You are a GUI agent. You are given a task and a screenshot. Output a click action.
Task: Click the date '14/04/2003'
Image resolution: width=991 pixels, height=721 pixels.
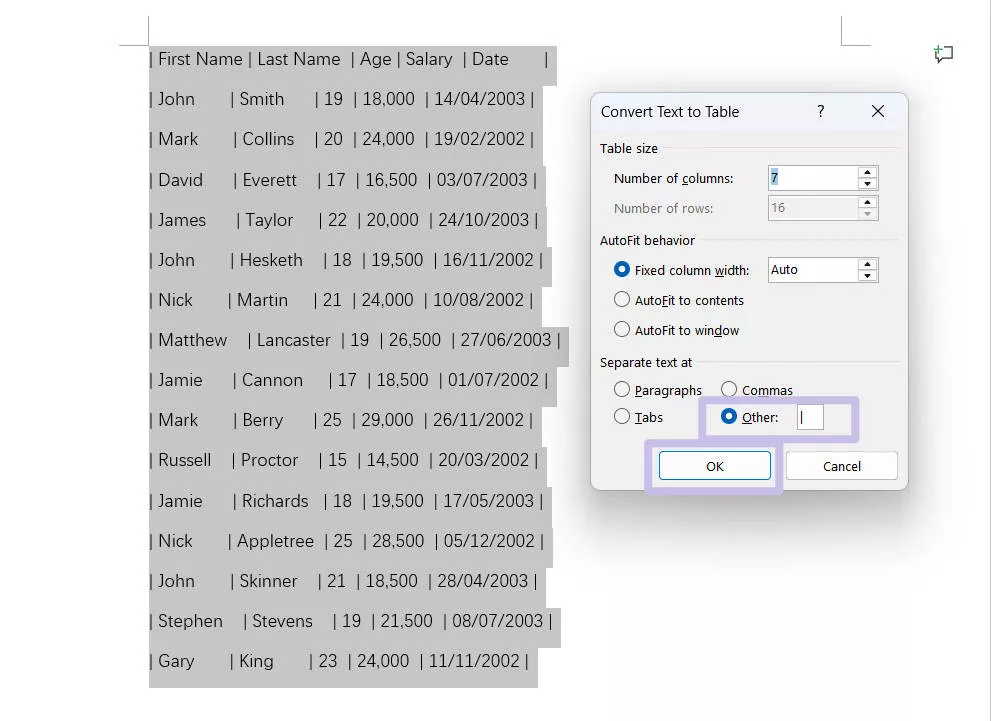click(480, 99)
